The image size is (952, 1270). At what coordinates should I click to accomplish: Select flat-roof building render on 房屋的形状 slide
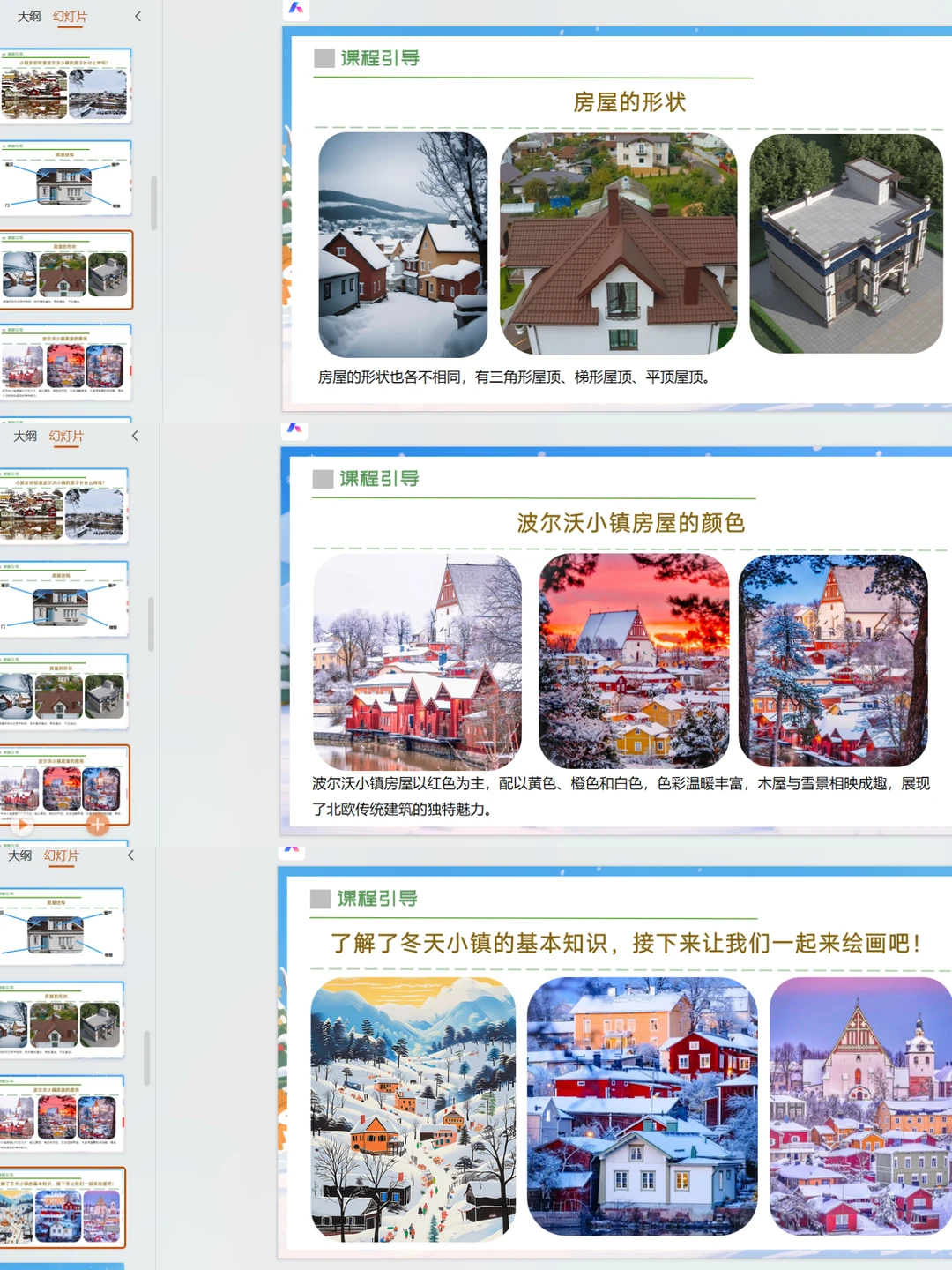coord(846,243)
